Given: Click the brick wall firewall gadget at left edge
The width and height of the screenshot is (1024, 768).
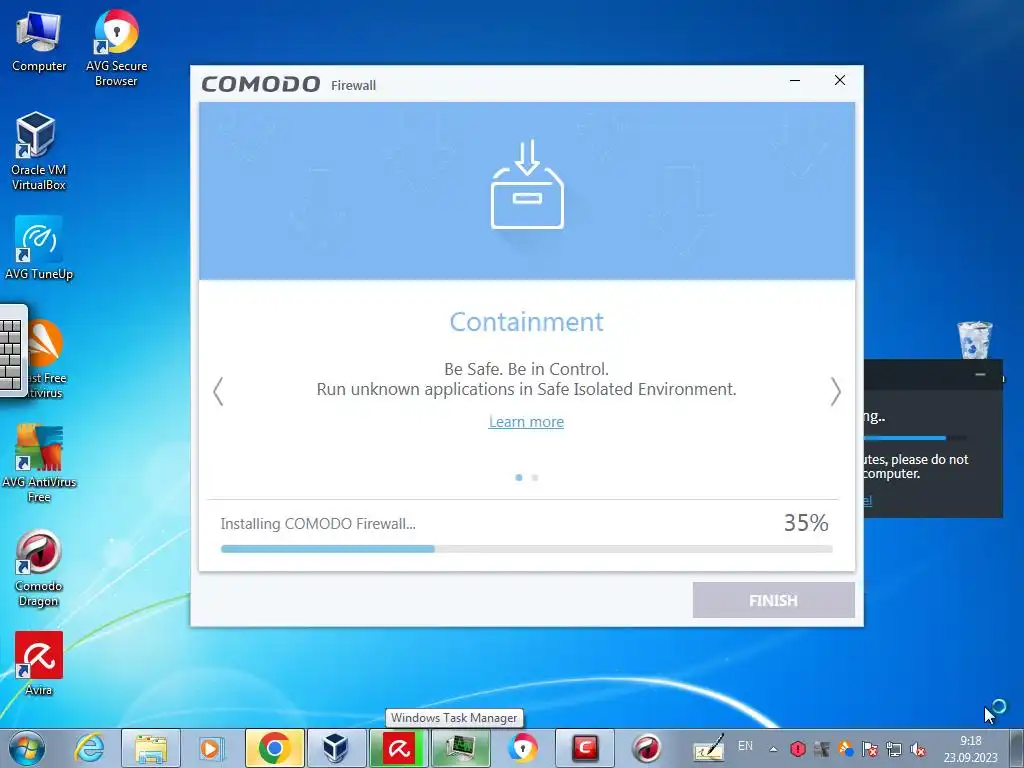Looking at the screenshot, I should click(x=13, y=350).
